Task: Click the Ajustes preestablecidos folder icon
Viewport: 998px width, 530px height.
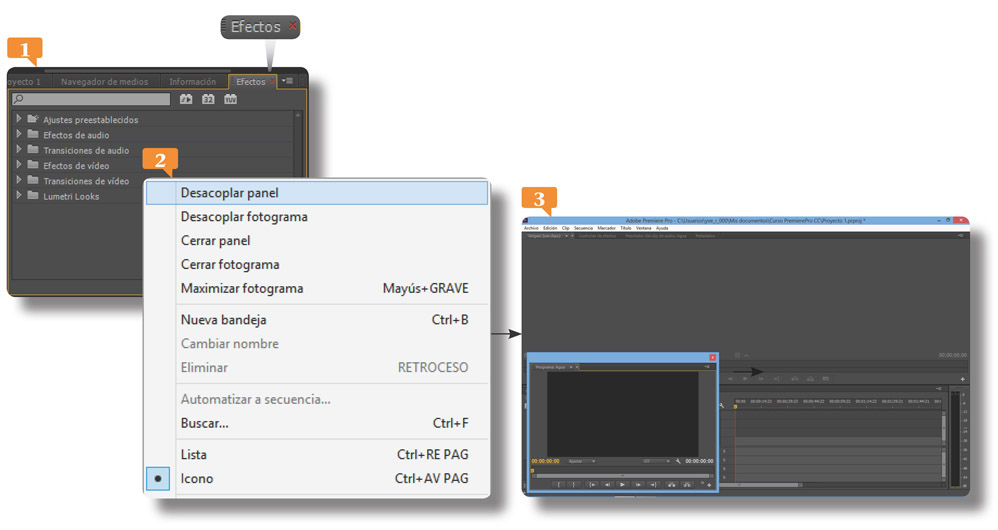Action: coord(33,119)
